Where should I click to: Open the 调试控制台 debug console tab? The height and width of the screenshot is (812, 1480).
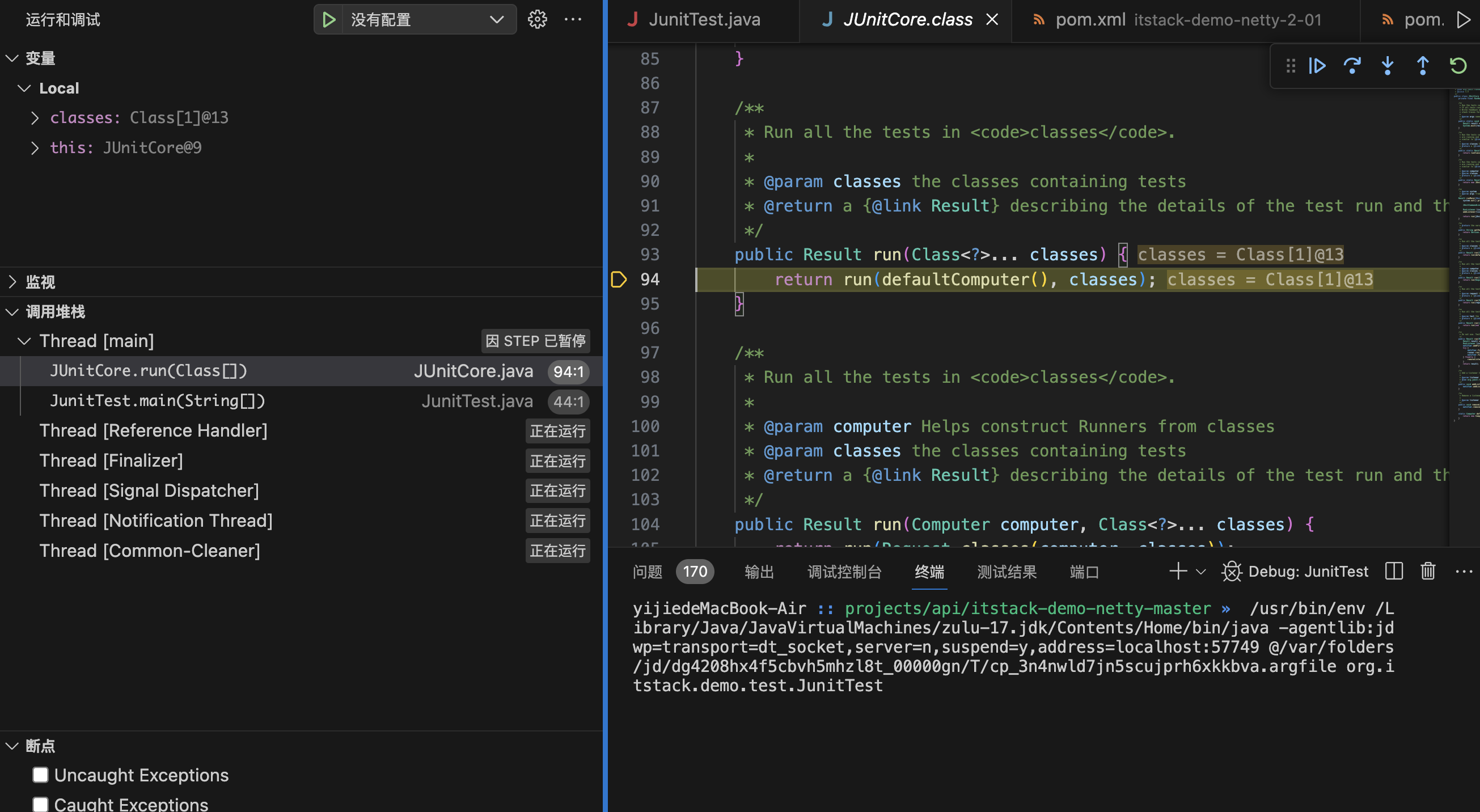[844, 572]
